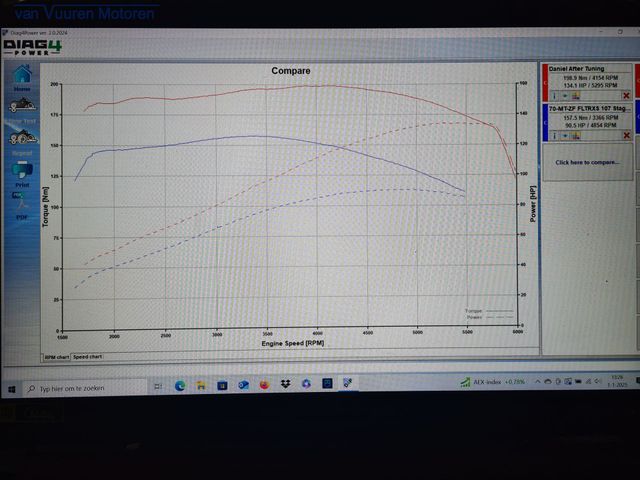Remove Daniel After Tuning from comparison
Image resolution: width=640 pixels, height=480 pixels.
(x=626, y=95)
